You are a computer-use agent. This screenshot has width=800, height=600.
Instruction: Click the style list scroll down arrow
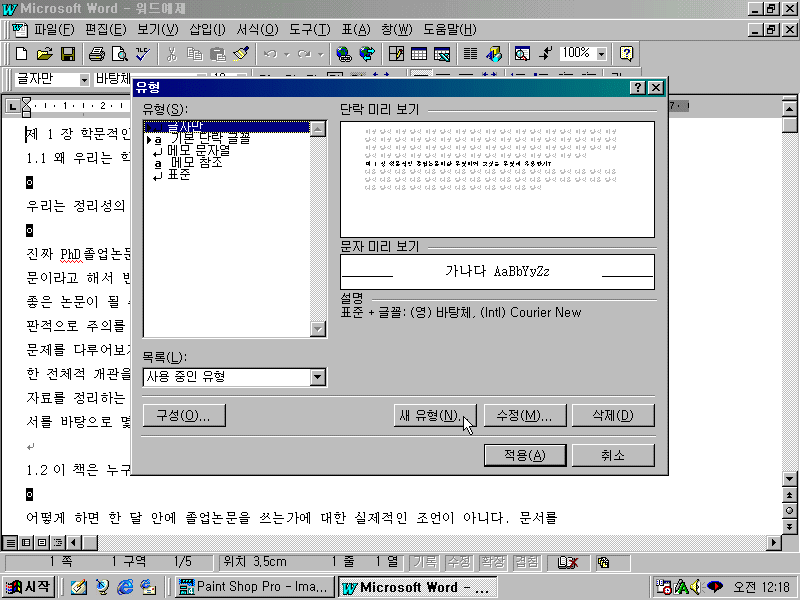(x=318, y=329)
